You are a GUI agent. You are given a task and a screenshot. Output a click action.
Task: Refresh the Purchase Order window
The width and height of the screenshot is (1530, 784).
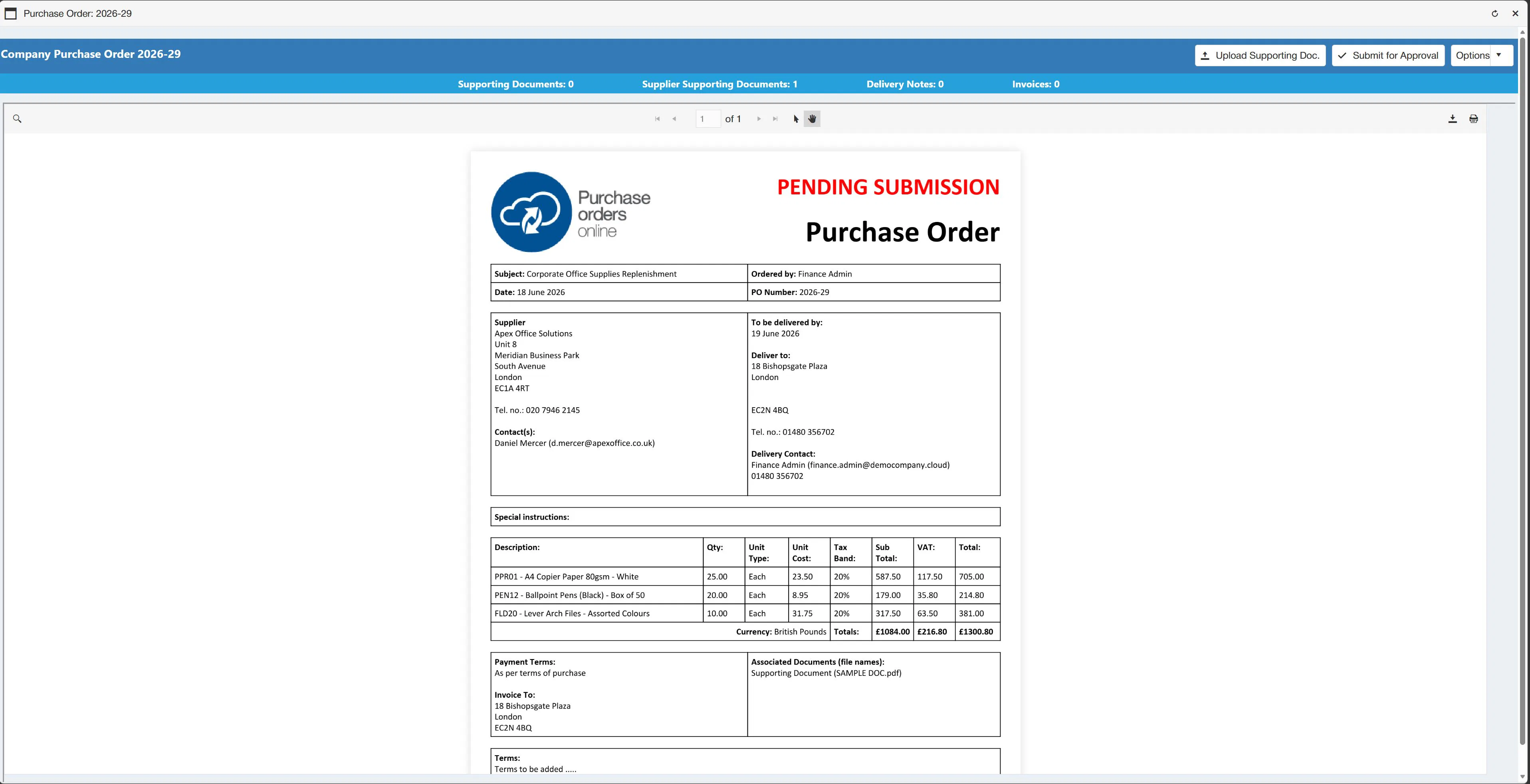1495,13
